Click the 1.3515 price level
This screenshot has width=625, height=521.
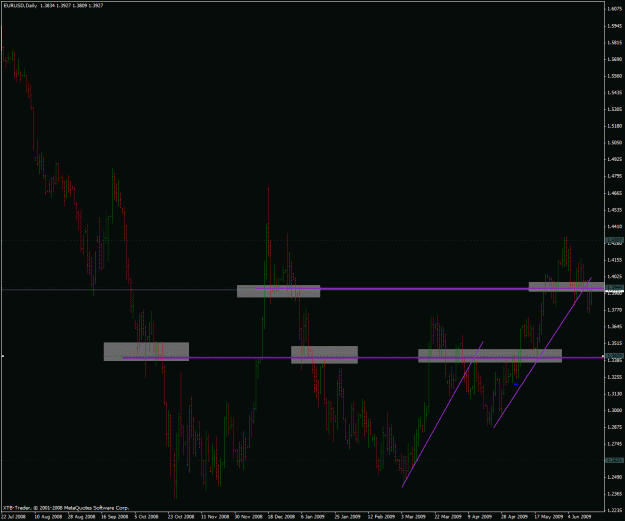click(x=614, y=343)
